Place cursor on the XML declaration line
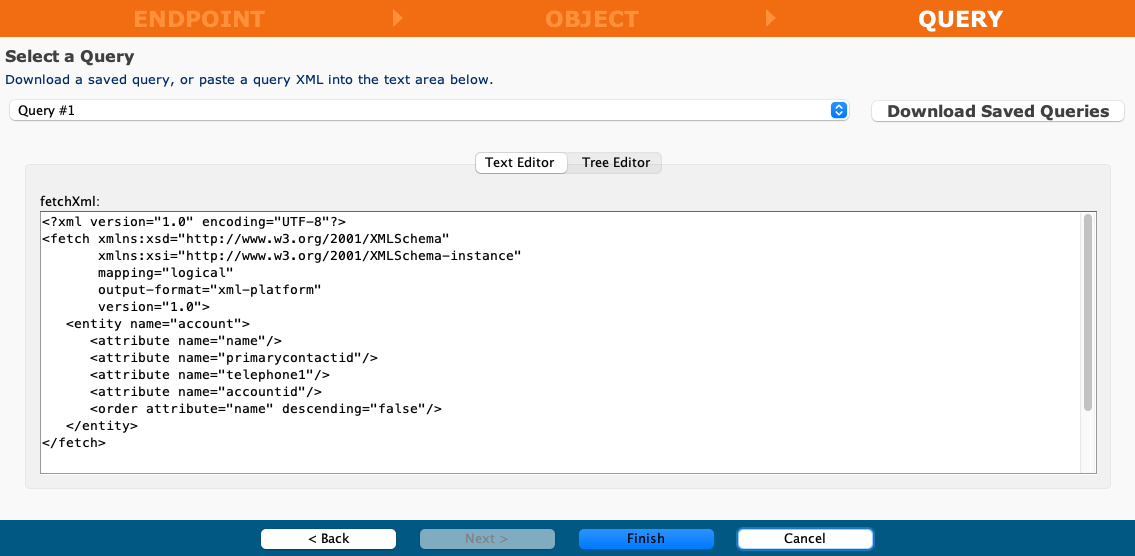The width and height of the screenshot is (1135, 556). pos(194,221)
